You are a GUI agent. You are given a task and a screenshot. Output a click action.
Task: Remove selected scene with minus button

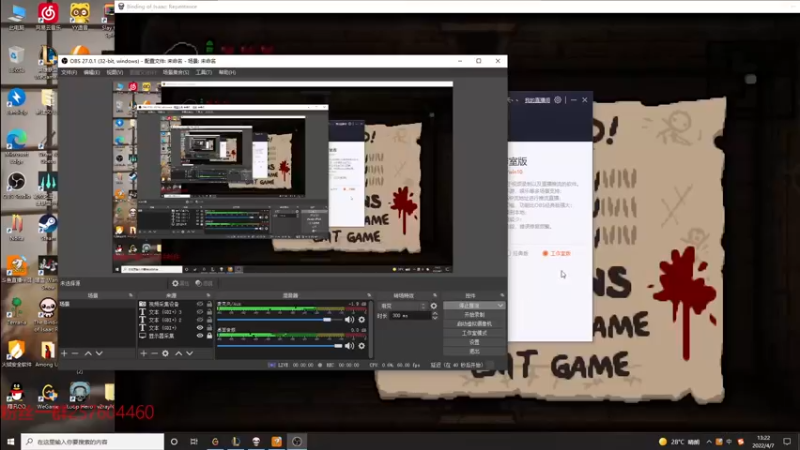pos(76,353)
